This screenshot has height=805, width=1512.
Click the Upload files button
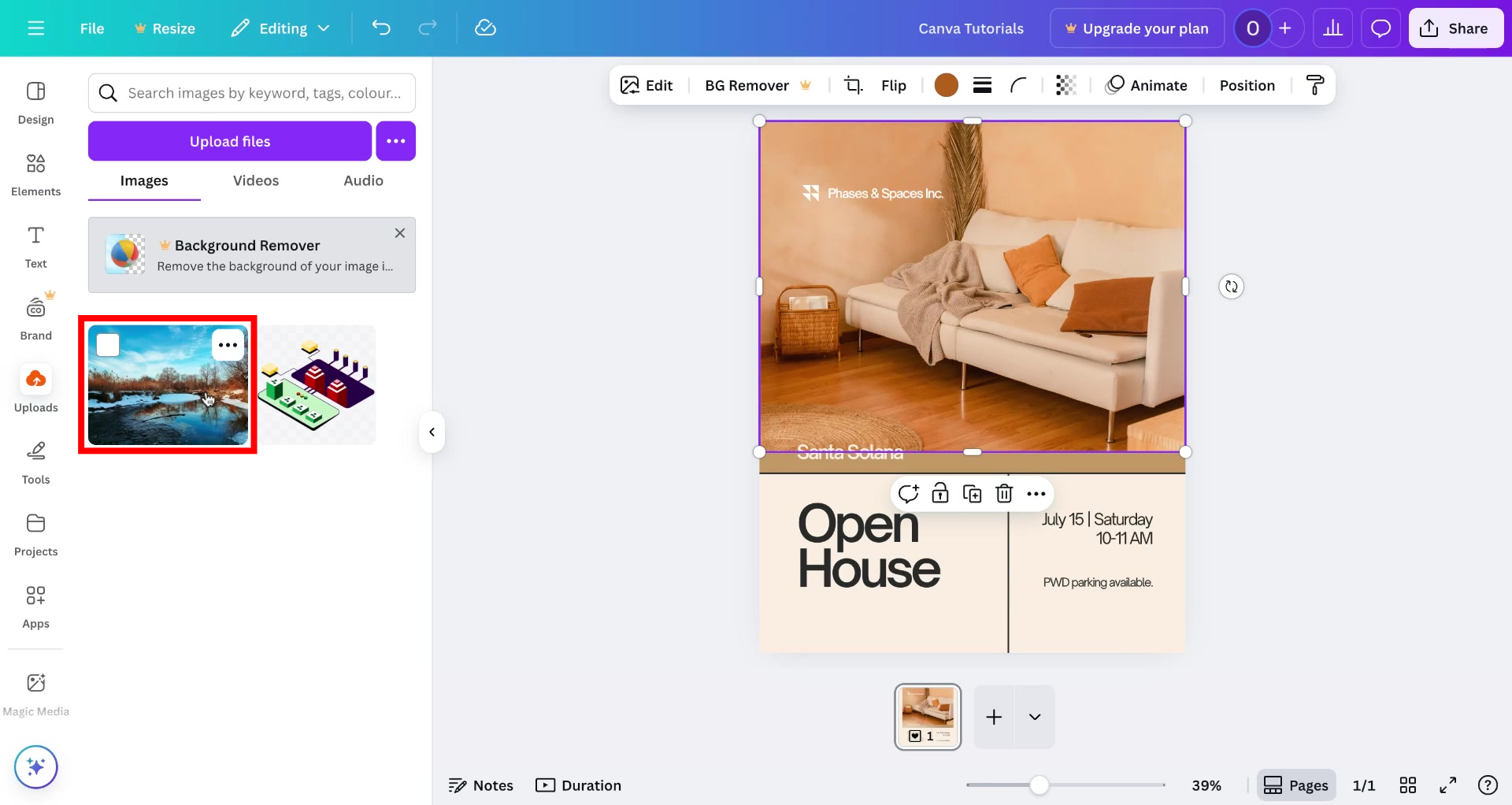pos(229,141)
